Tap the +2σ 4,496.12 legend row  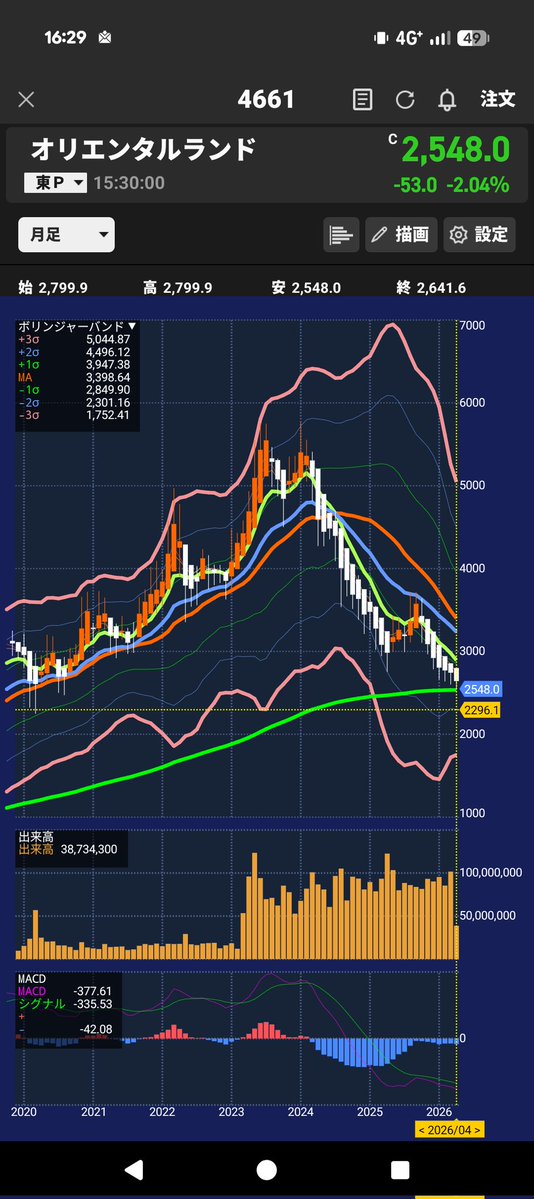pyautogui.click(x=74, y=352)
